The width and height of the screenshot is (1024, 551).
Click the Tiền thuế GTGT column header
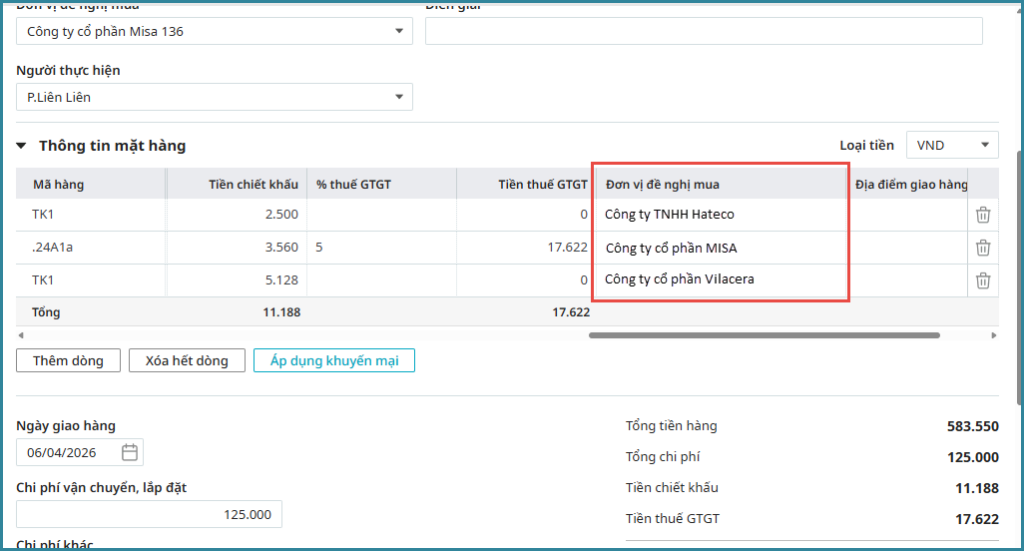526,184
